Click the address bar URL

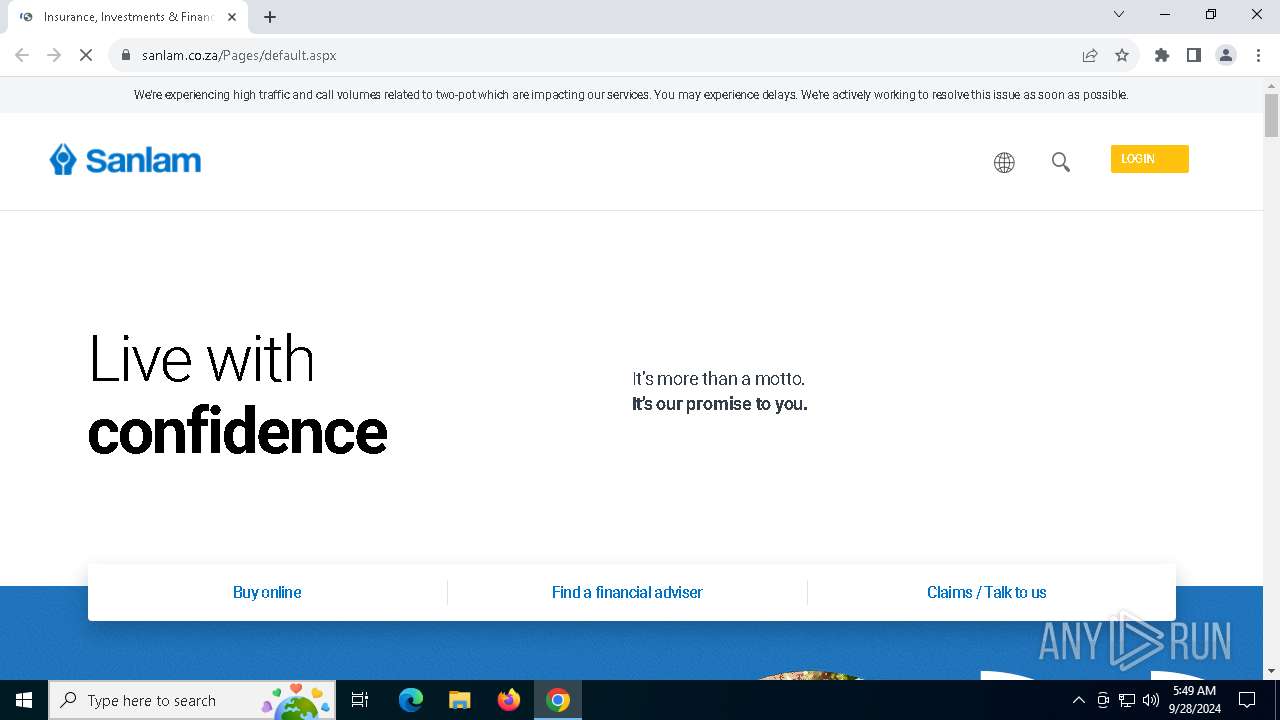pos(239,55)
